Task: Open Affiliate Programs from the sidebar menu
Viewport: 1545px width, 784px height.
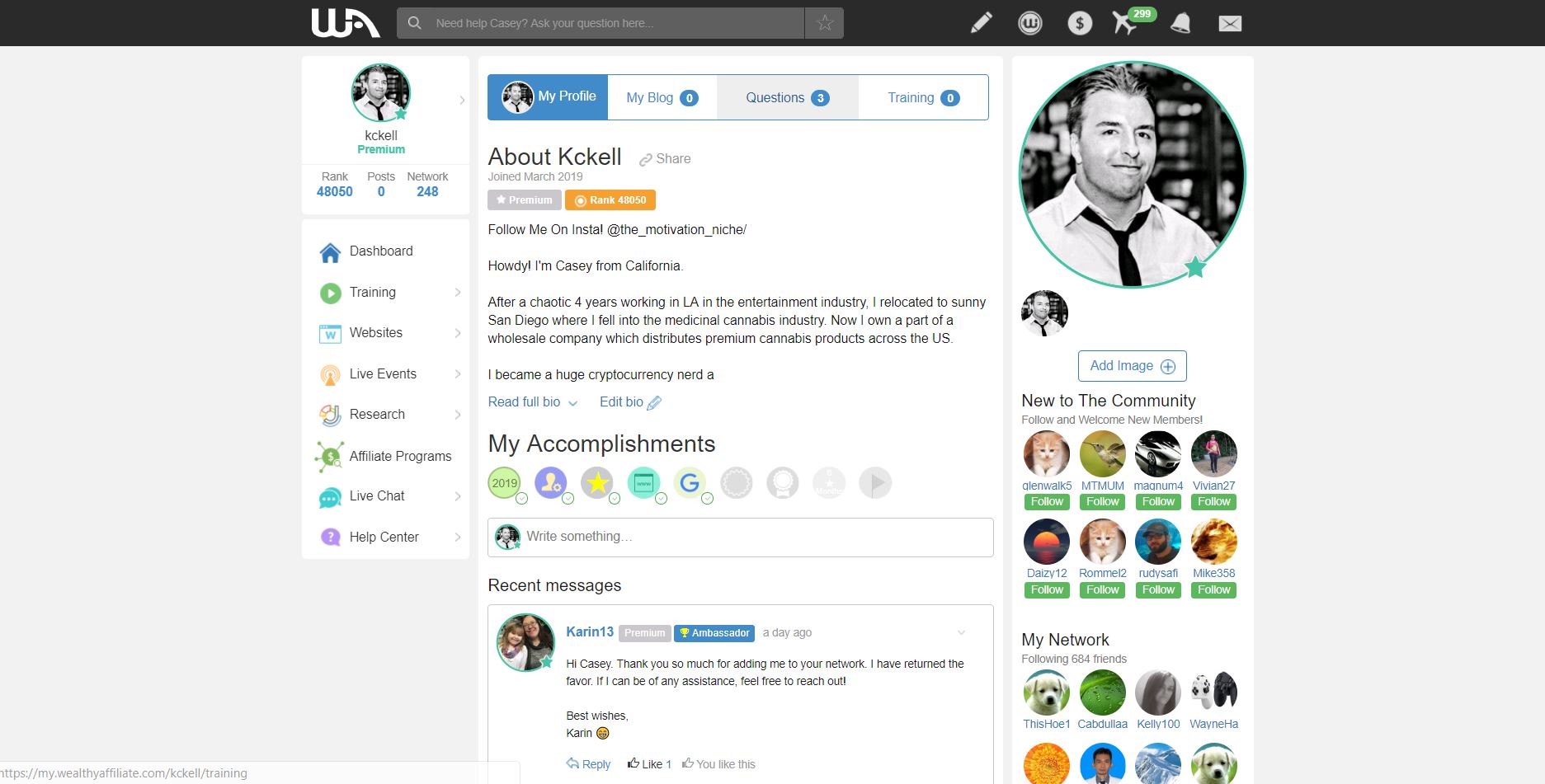Action: 400,456
